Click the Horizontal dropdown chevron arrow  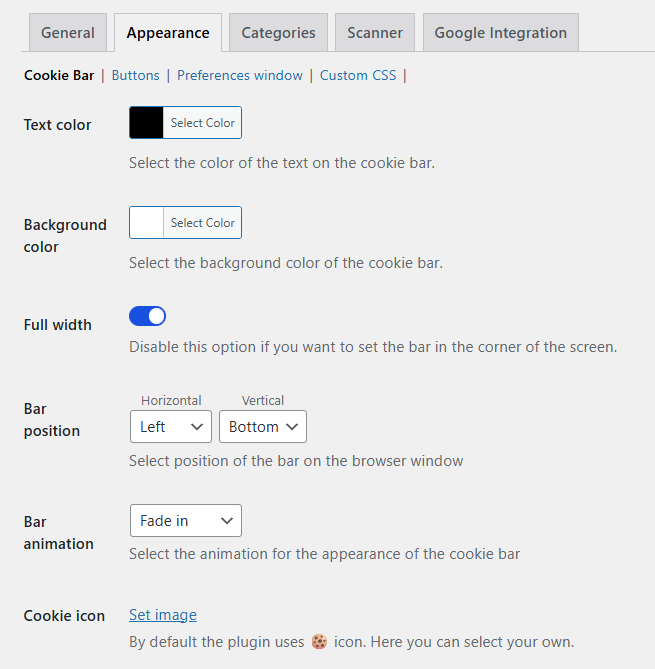[x=197, y=427]
